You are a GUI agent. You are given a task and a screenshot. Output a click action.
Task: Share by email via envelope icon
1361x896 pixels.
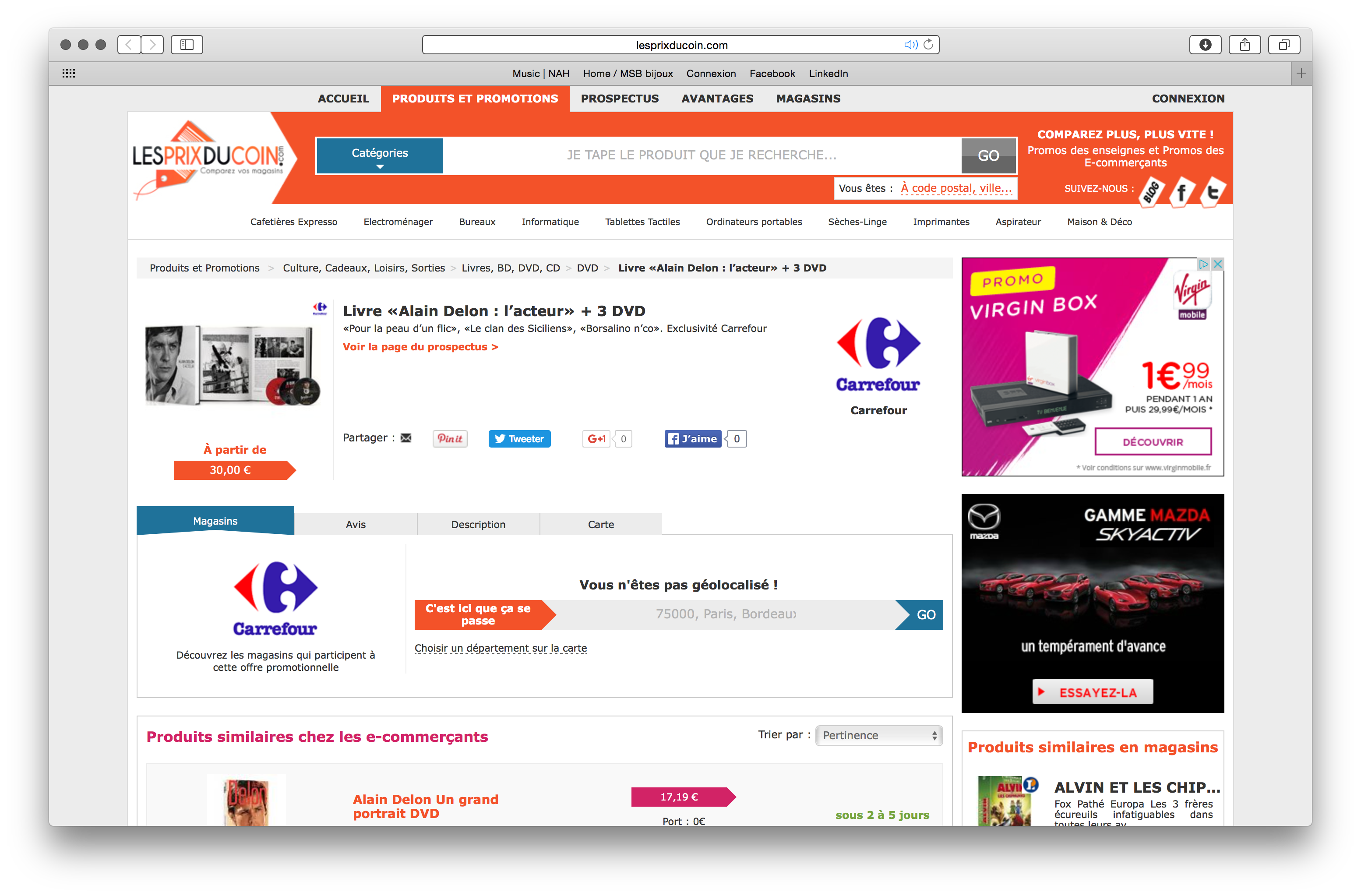pos(406,438)
